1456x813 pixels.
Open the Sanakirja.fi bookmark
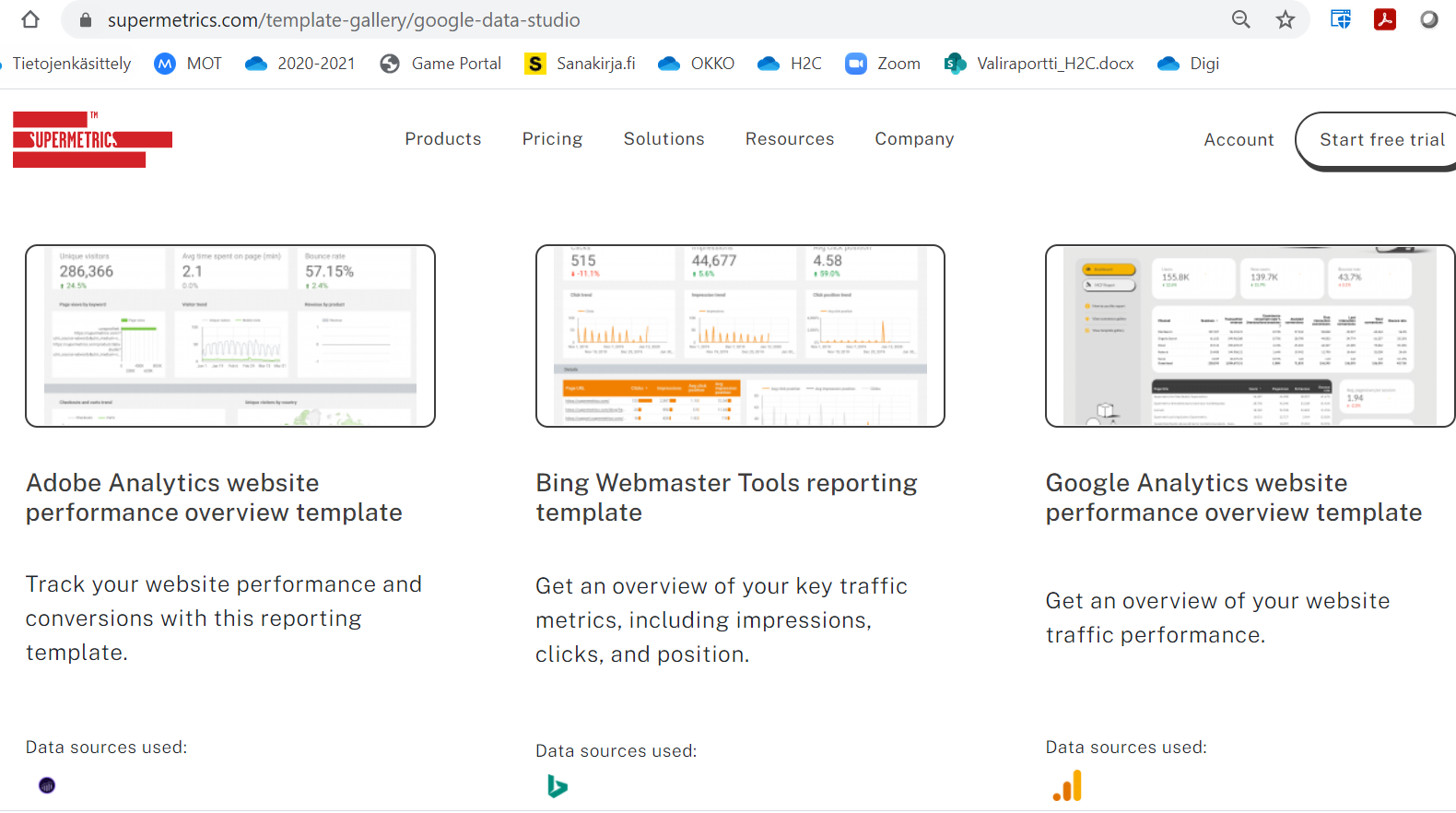click(580, 64)
